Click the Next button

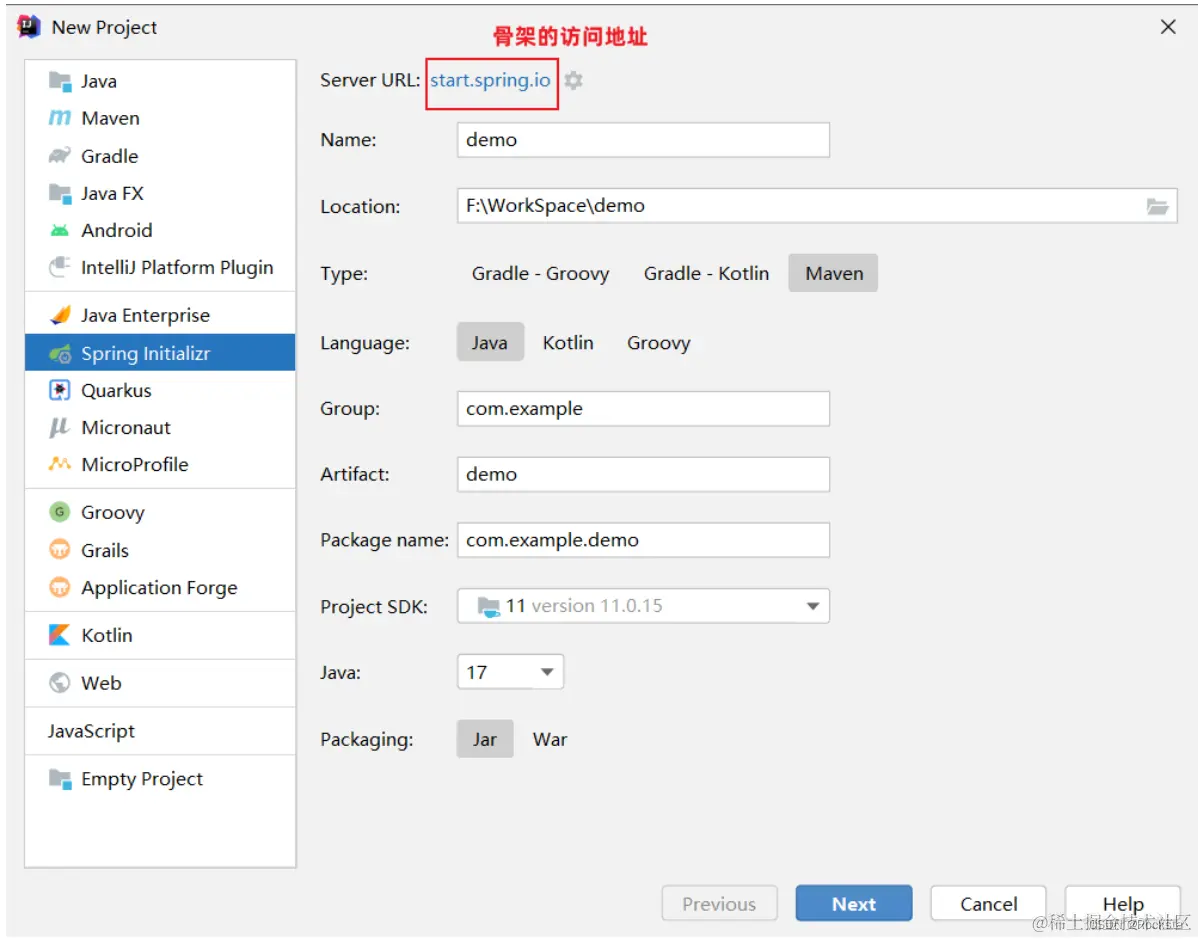tap(853, 904)
